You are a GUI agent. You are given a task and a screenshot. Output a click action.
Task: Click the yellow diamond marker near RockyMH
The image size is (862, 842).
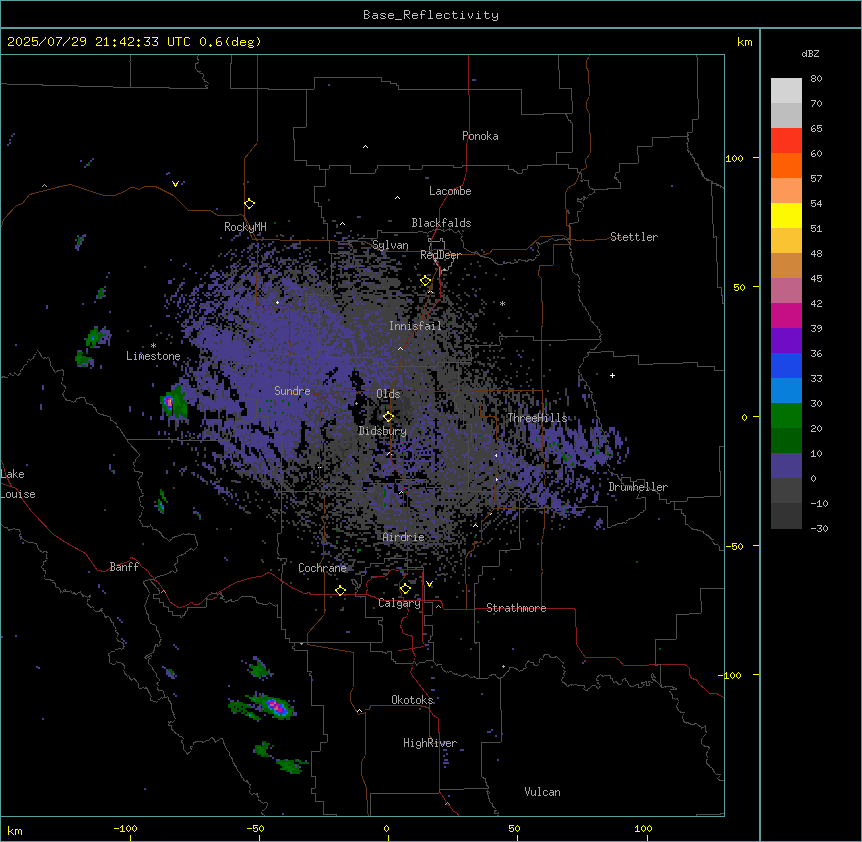250,204
